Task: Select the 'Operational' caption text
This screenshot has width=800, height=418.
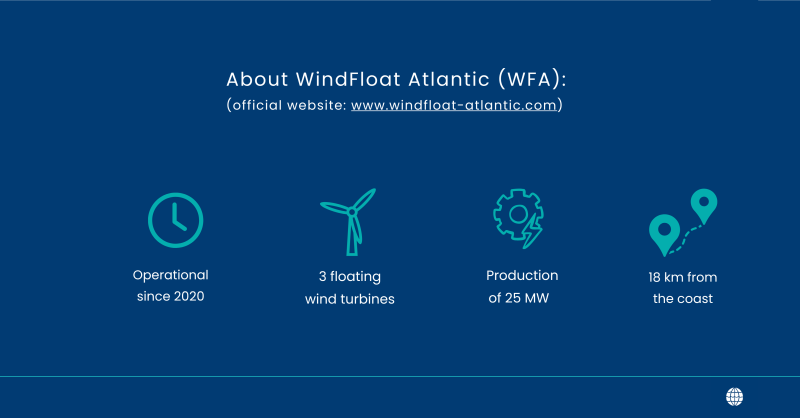Action: pos(170,275)
